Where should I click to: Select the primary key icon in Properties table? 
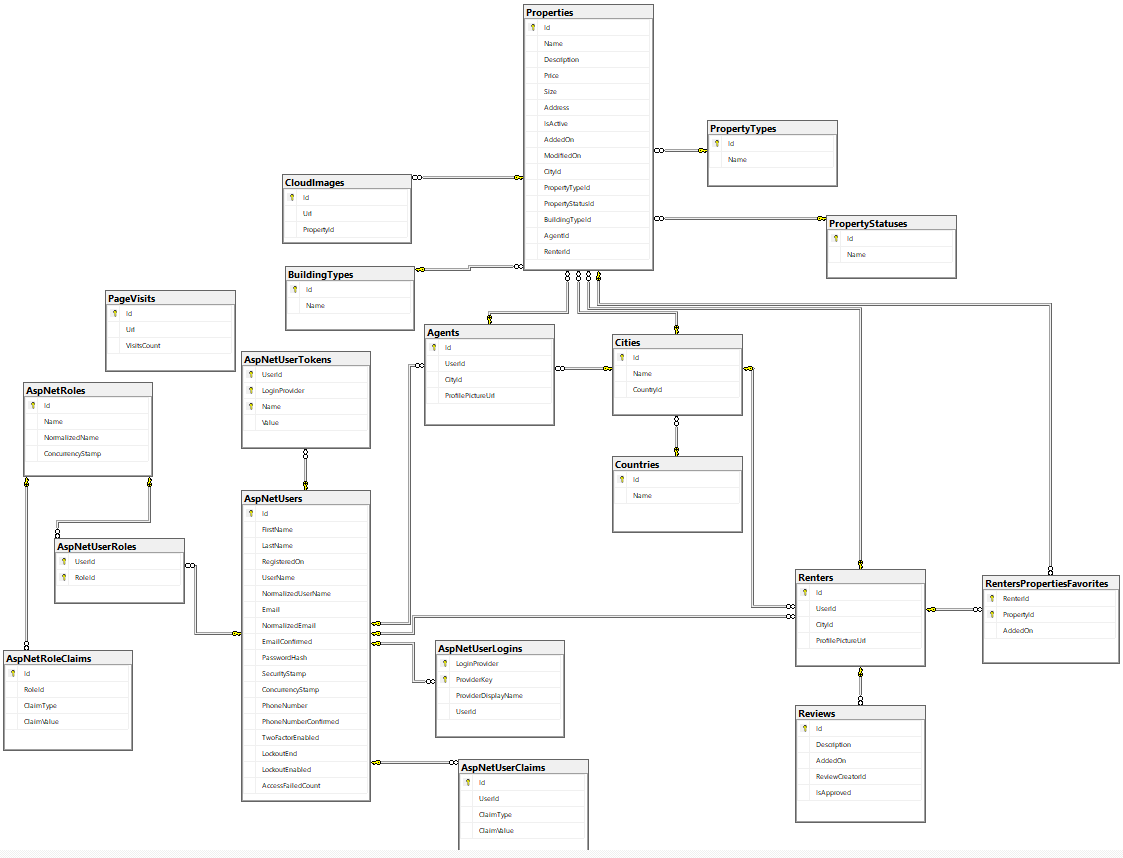click(535, 27)
